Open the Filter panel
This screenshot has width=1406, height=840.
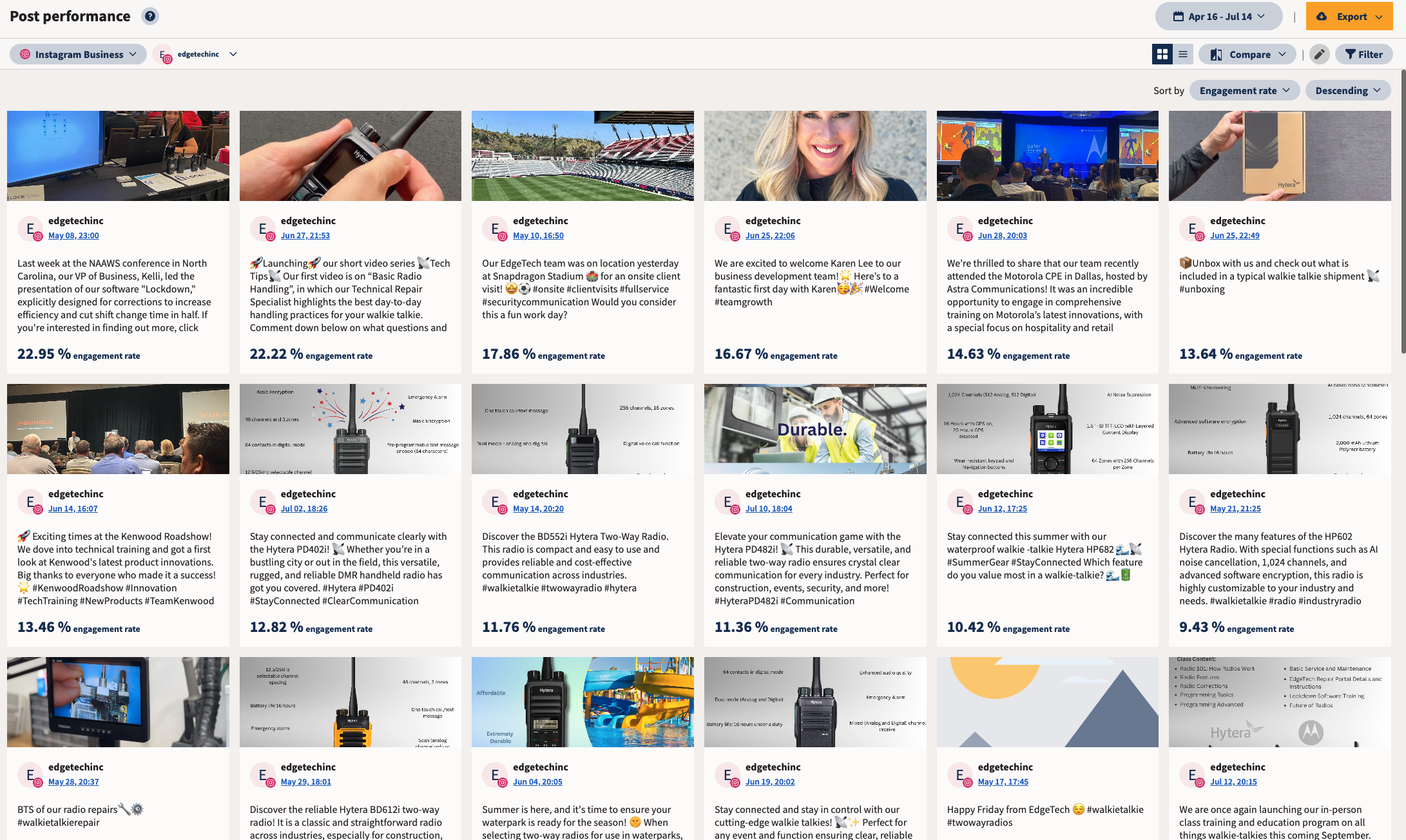coord(1363,54)
